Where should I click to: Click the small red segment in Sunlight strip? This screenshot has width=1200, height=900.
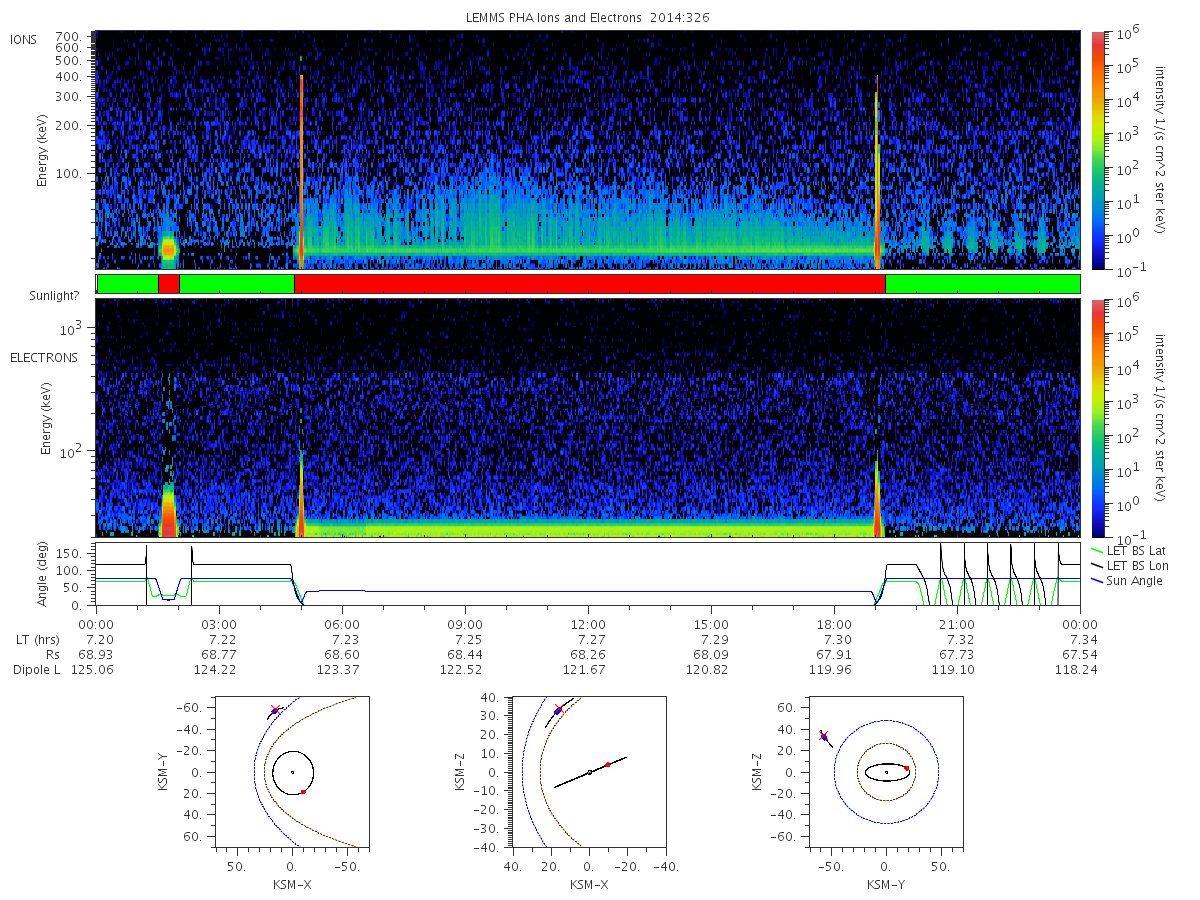tap(169, 284)
